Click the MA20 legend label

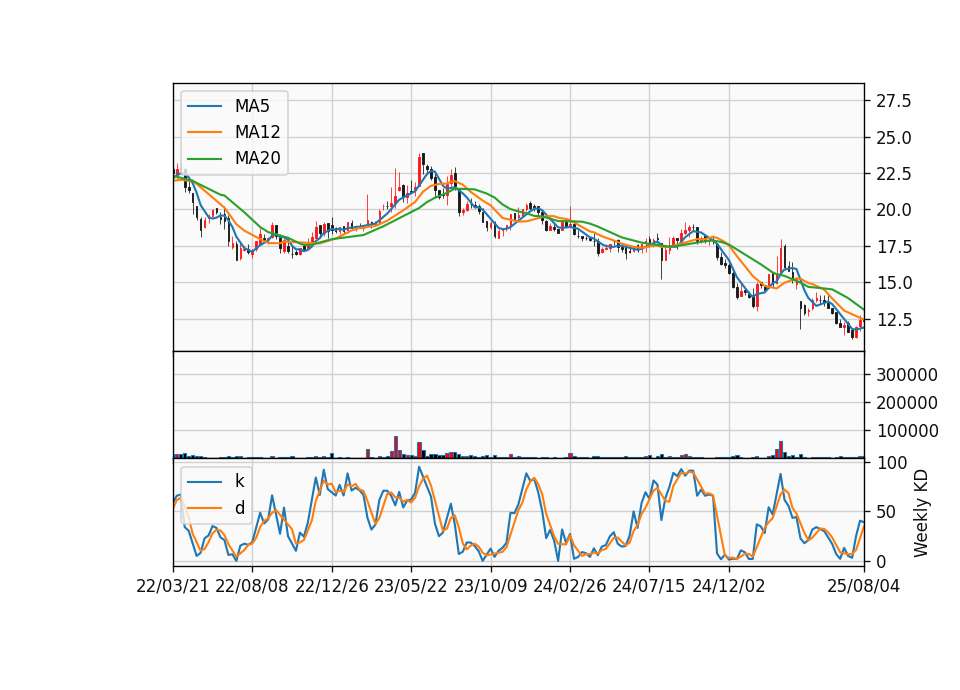point(257,158)
